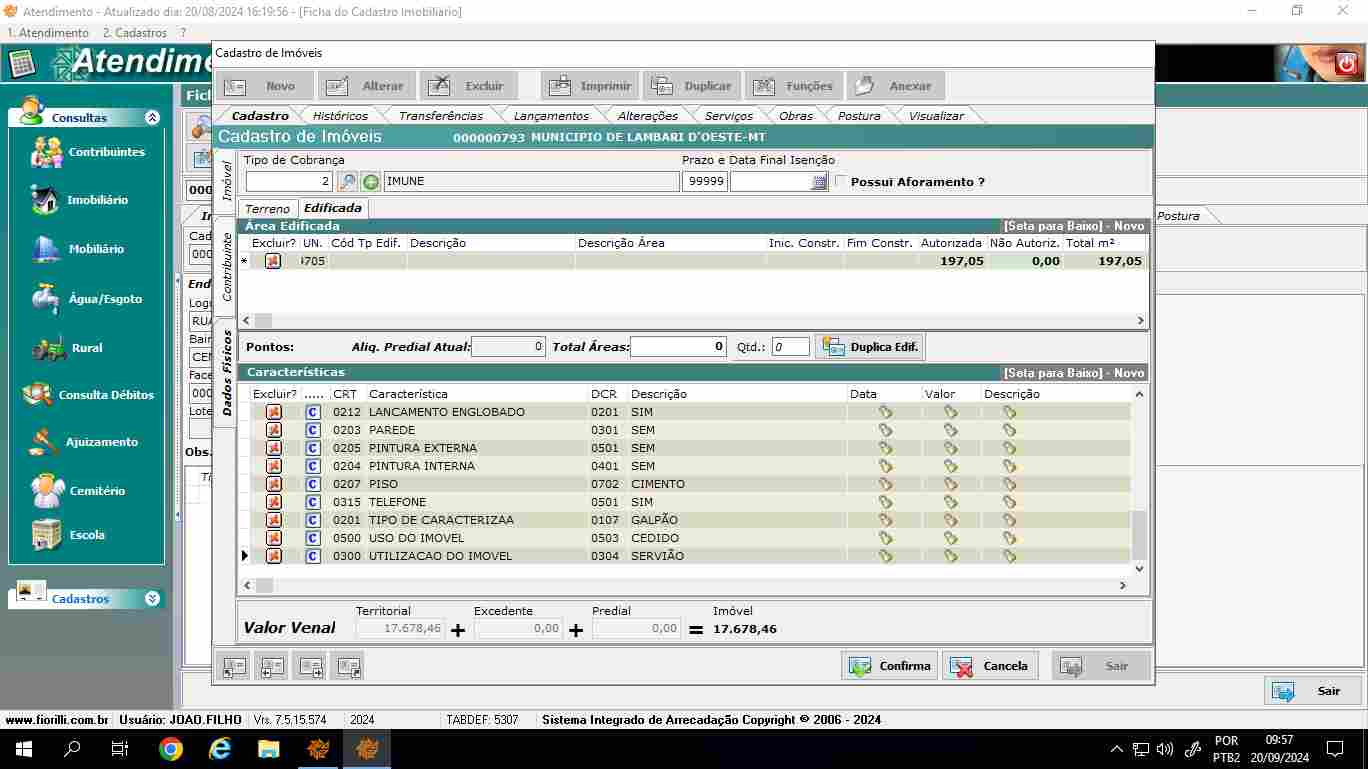Viewport: 1368px width, 769px height.
Task: Toggle the Possui Aforamento checkbox
Action: (x=841, y=182)
